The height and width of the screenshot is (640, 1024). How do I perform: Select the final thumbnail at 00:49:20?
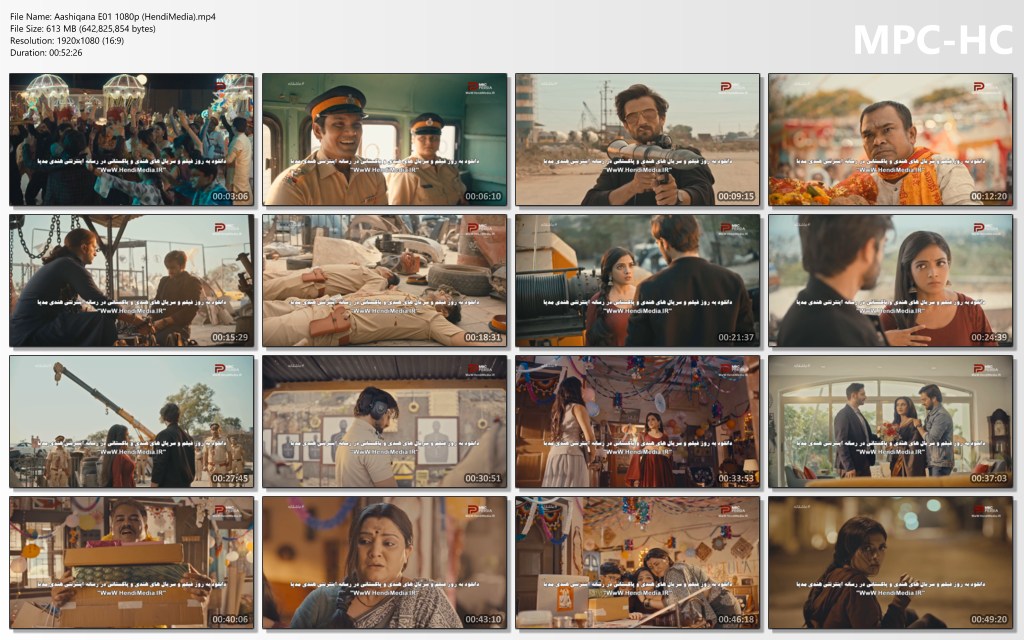click(891, 563)
